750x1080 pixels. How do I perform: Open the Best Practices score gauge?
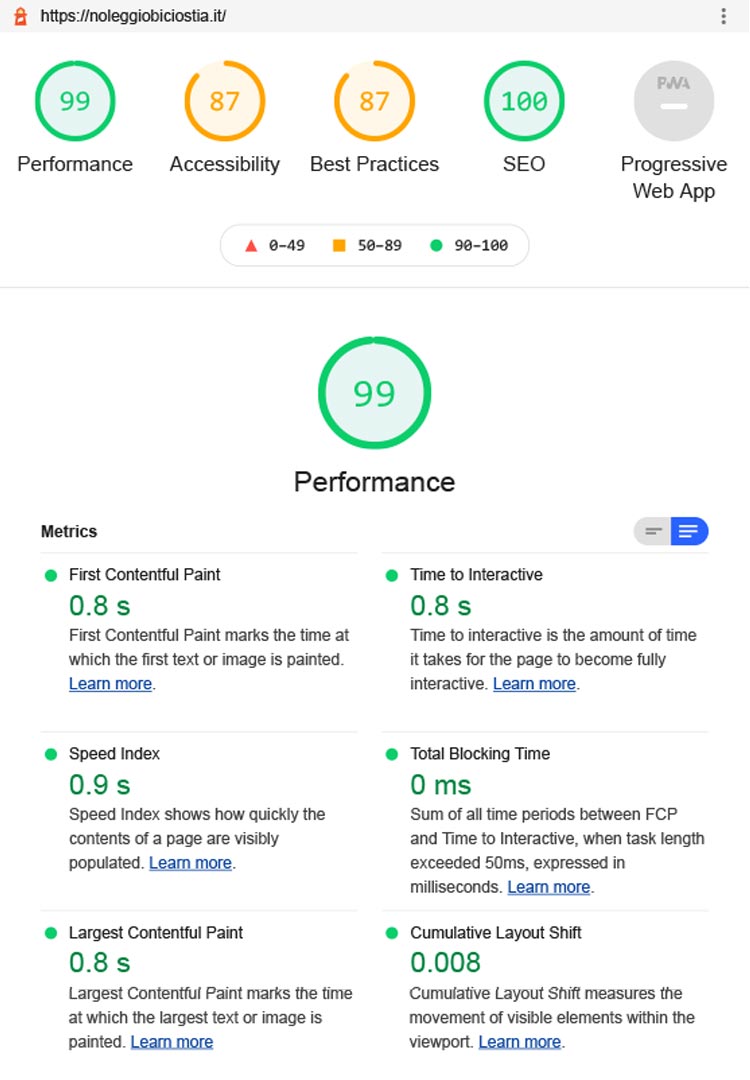[374, 101]
